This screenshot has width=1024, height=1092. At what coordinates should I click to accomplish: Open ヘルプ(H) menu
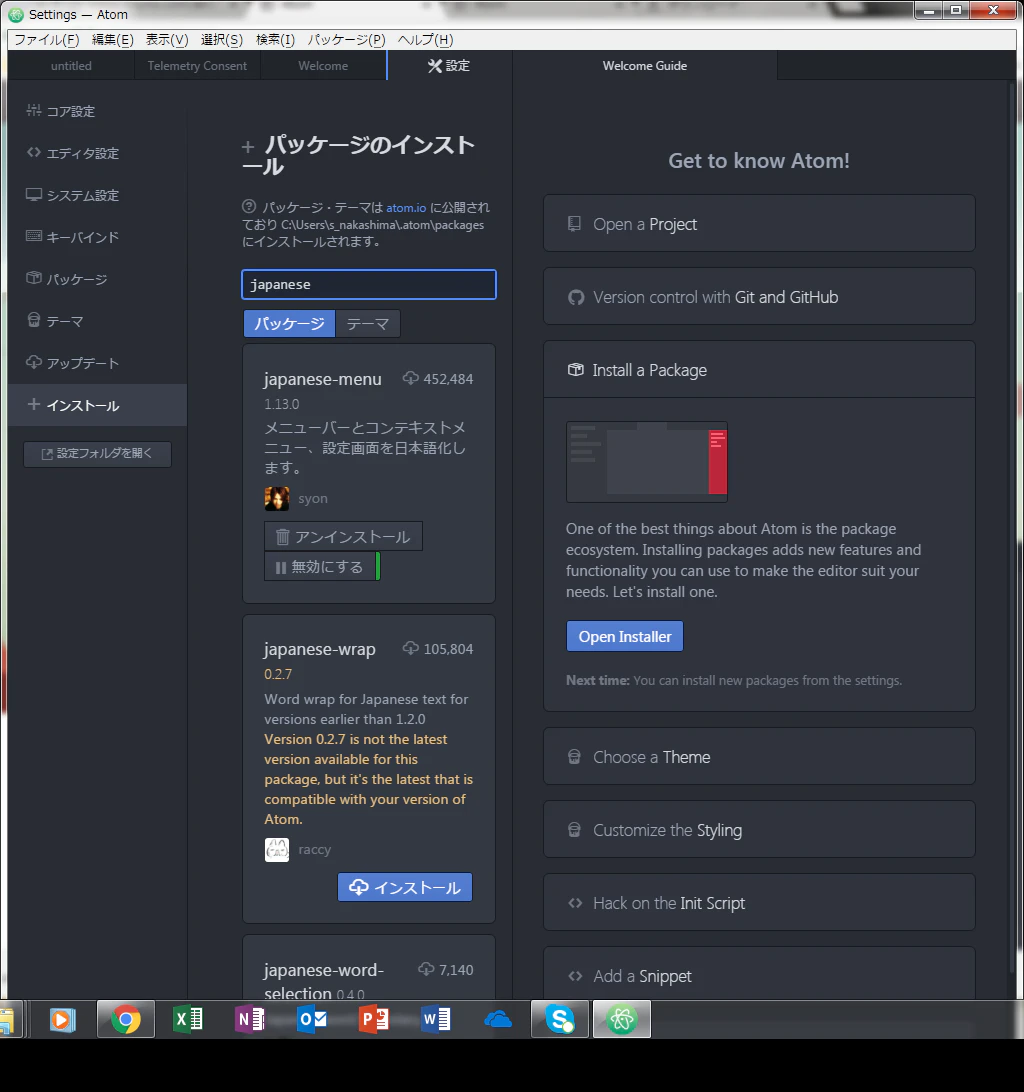tap(426, 40)
